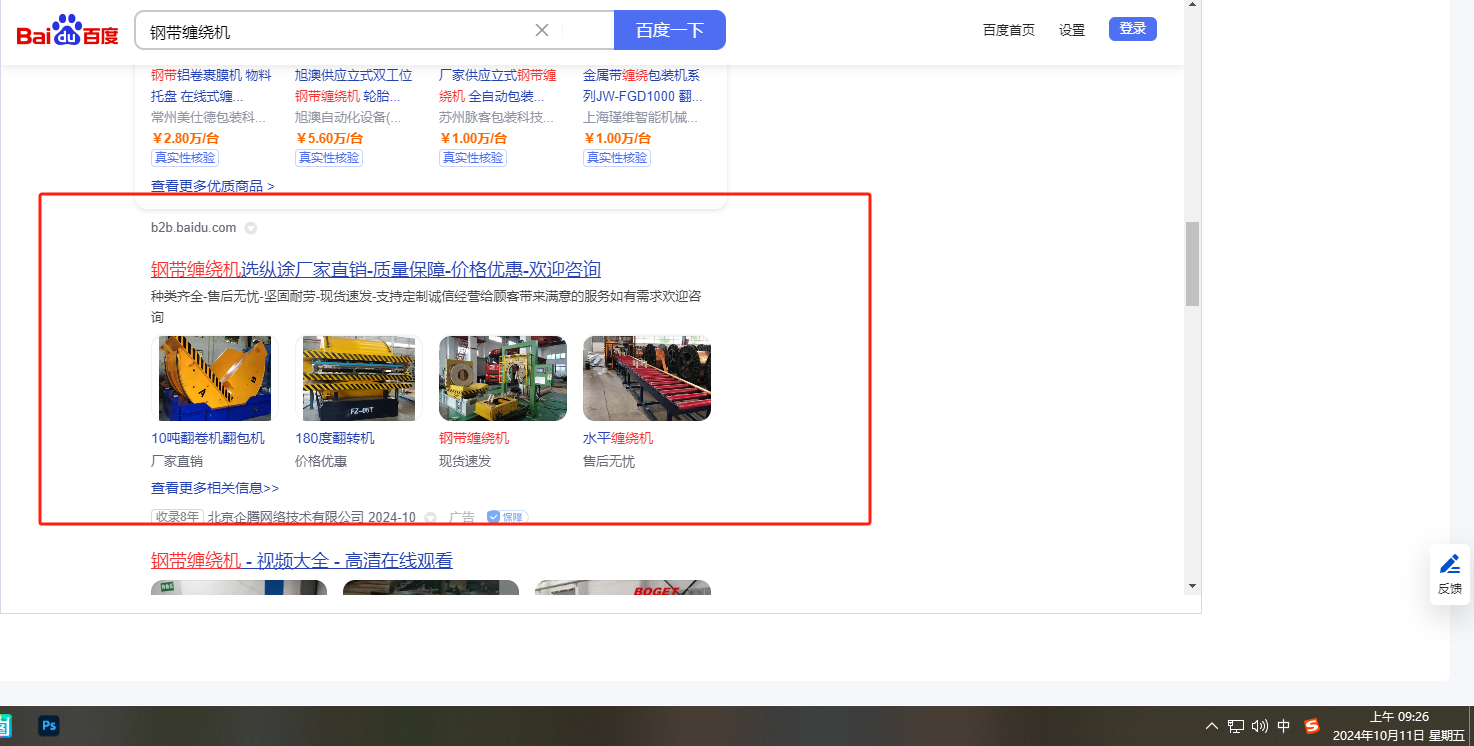Open the 钢带缠绕机选纵途厂家直销 ad title link
The image size is (1474, 746).
pyautogui.click(x=376, y=269)
